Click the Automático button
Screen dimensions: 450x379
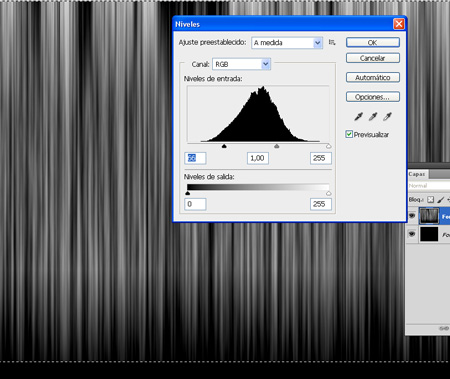tap(373, 77)
